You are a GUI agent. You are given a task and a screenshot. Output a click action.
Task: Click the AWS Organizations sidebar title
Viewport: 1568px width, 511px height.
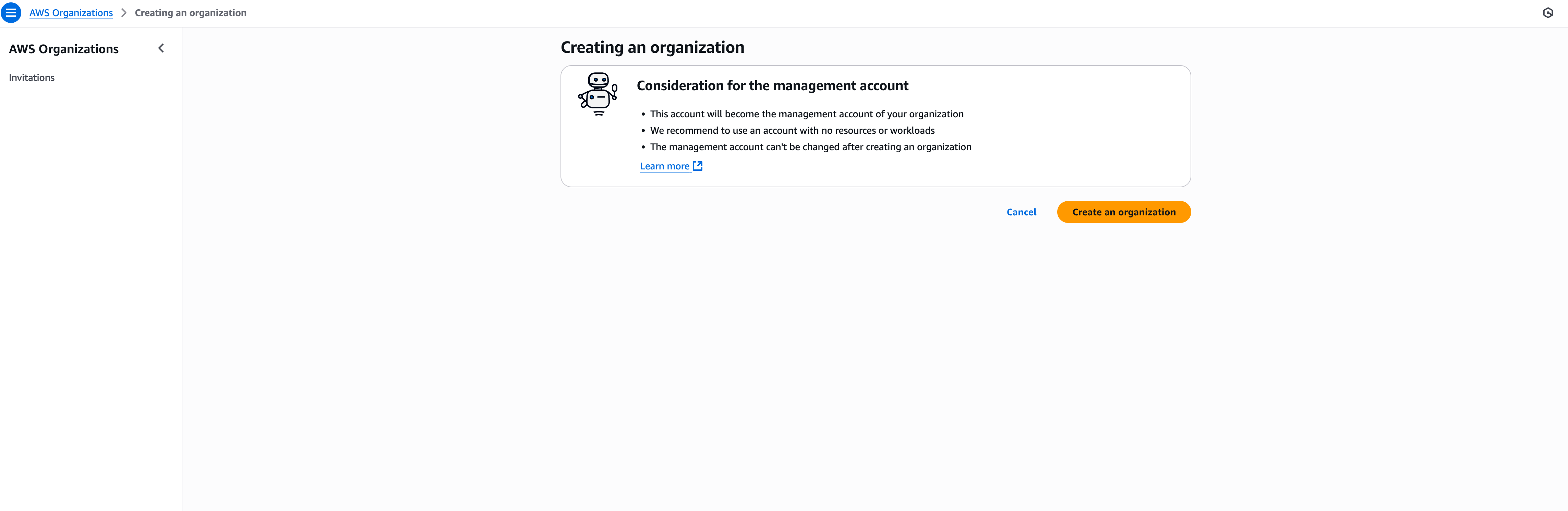pyautogui.click(x=64, y=49)
